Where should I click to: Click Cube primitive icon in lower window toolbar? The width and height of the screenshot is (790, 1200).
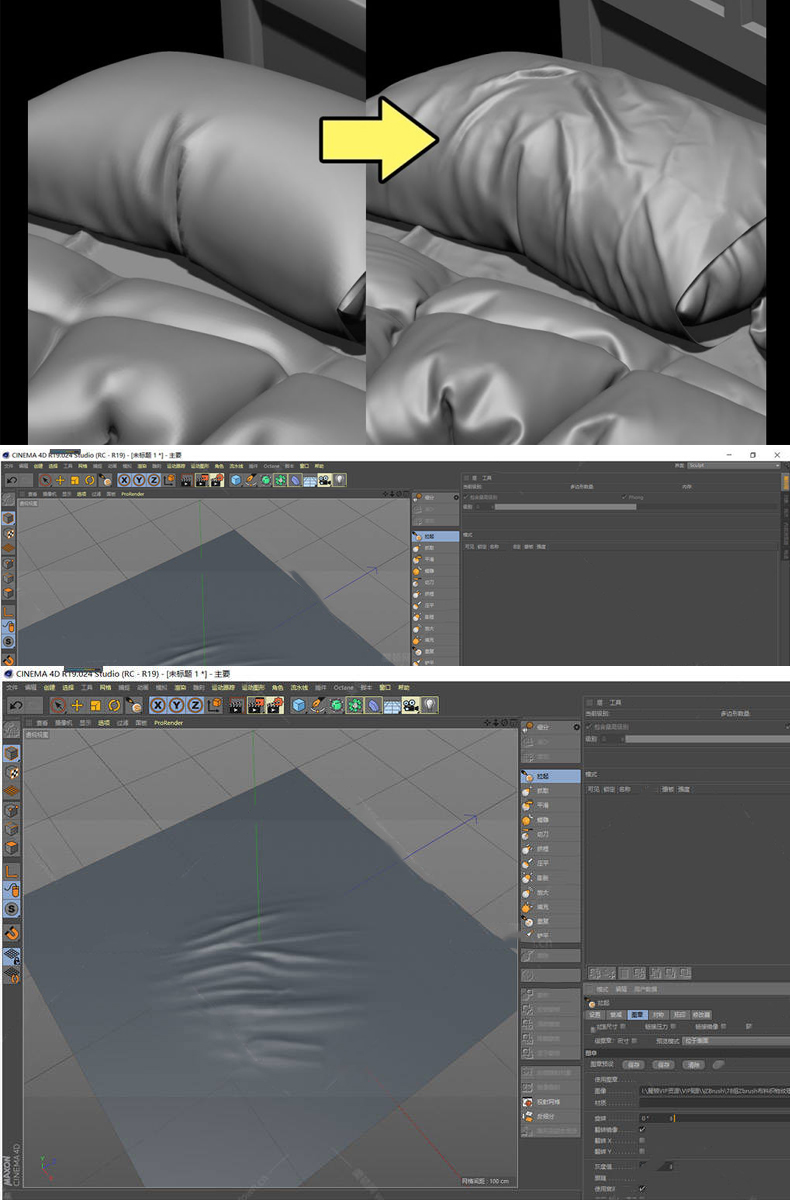300,705
